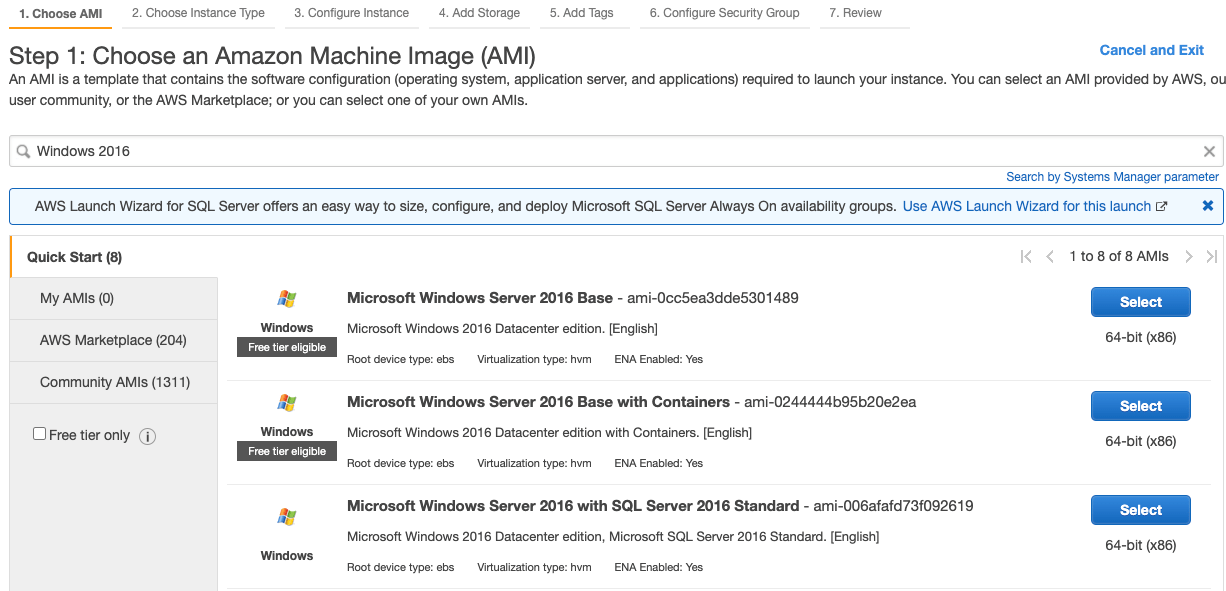The width and height of the screenshot is (1226, 591).
Task: Click into the AMI search field
Action: [600, 151]
